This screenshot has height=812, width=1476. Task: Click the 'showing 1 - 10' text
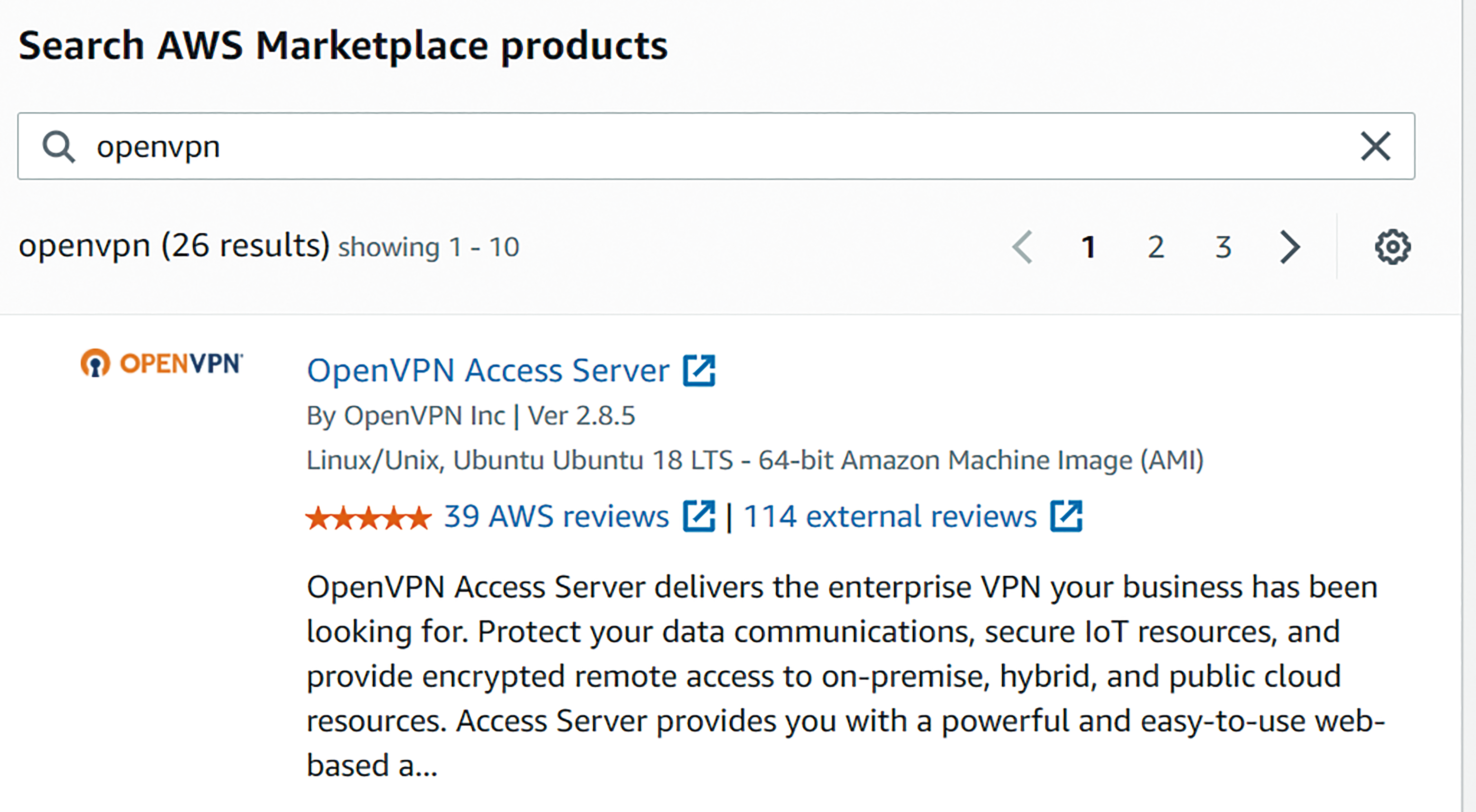pyautogui.click(x=429, y=247)
